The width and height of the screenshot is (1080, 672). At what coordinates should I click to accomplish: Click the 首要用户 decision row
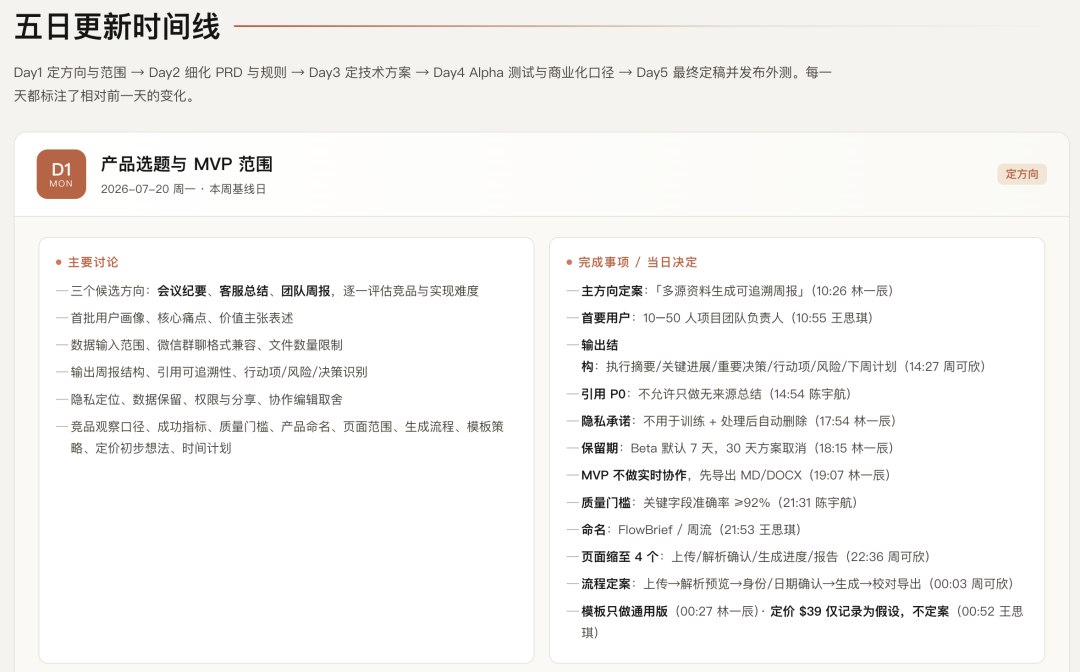720,318
